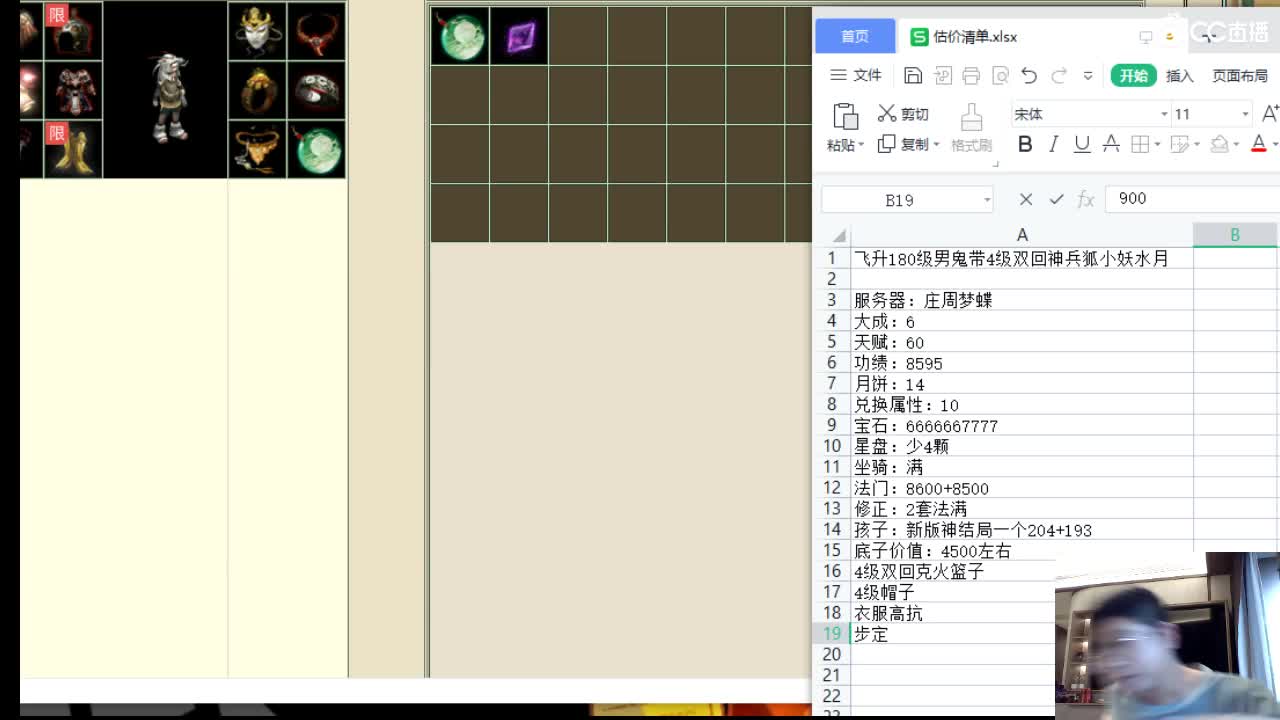Click the confirm checkmark in formula bar

tap(1056, 199)
